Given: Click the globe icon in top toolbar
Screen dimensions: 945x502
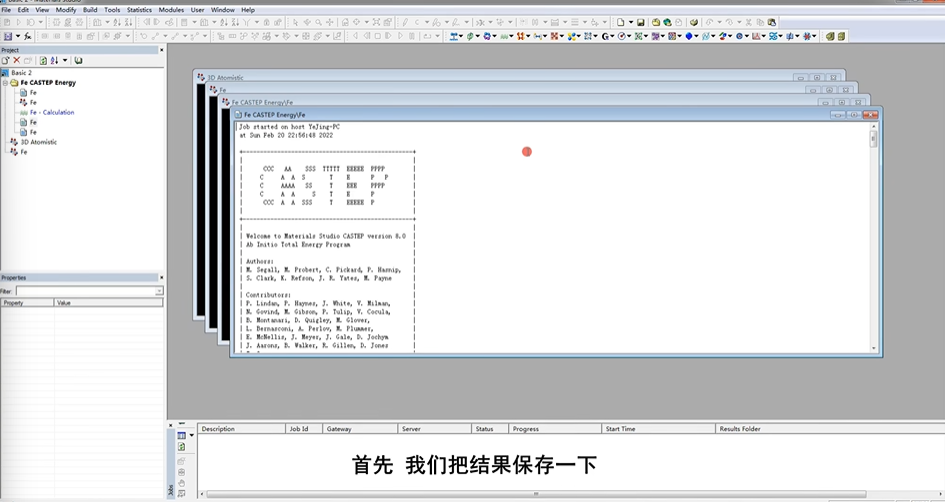Looking at the screenshot, I should pyautogui.click(x=667, y=22).
